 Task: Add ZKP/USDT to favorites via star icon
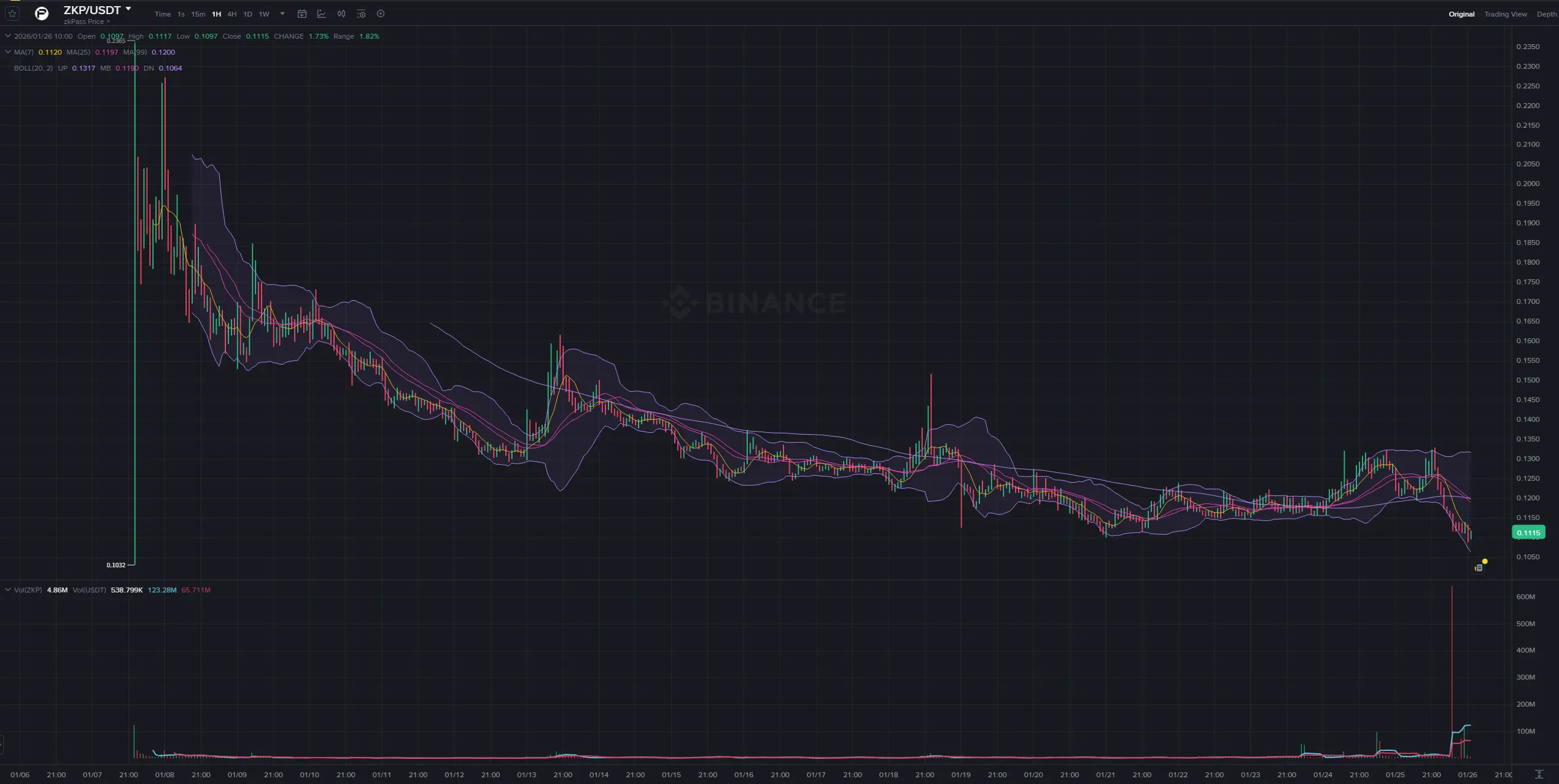[x=12, y=14]
